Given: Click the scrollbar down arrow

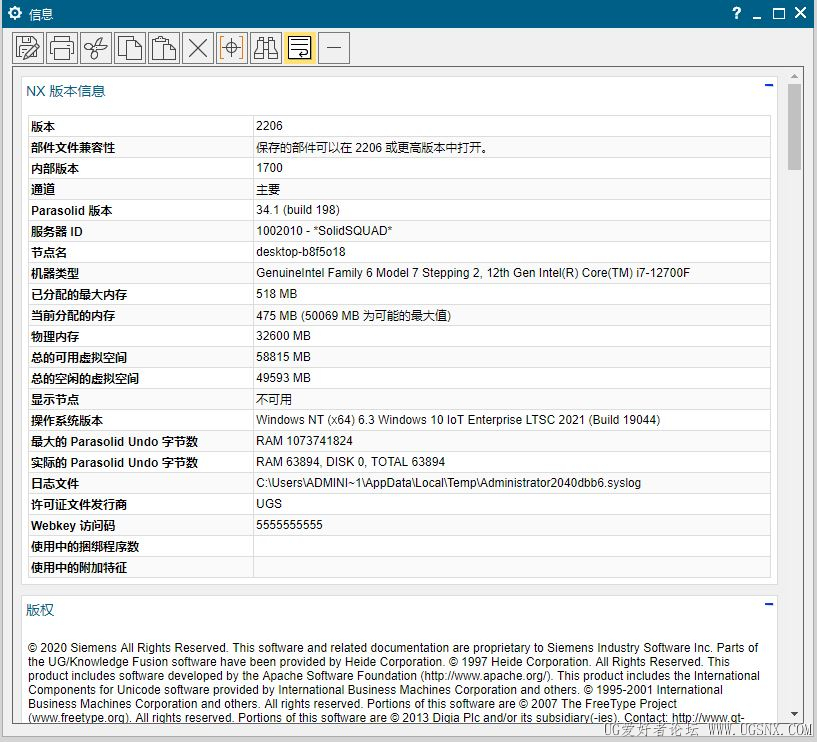Looking at the screenshot, I should click(x=794, y=714).
